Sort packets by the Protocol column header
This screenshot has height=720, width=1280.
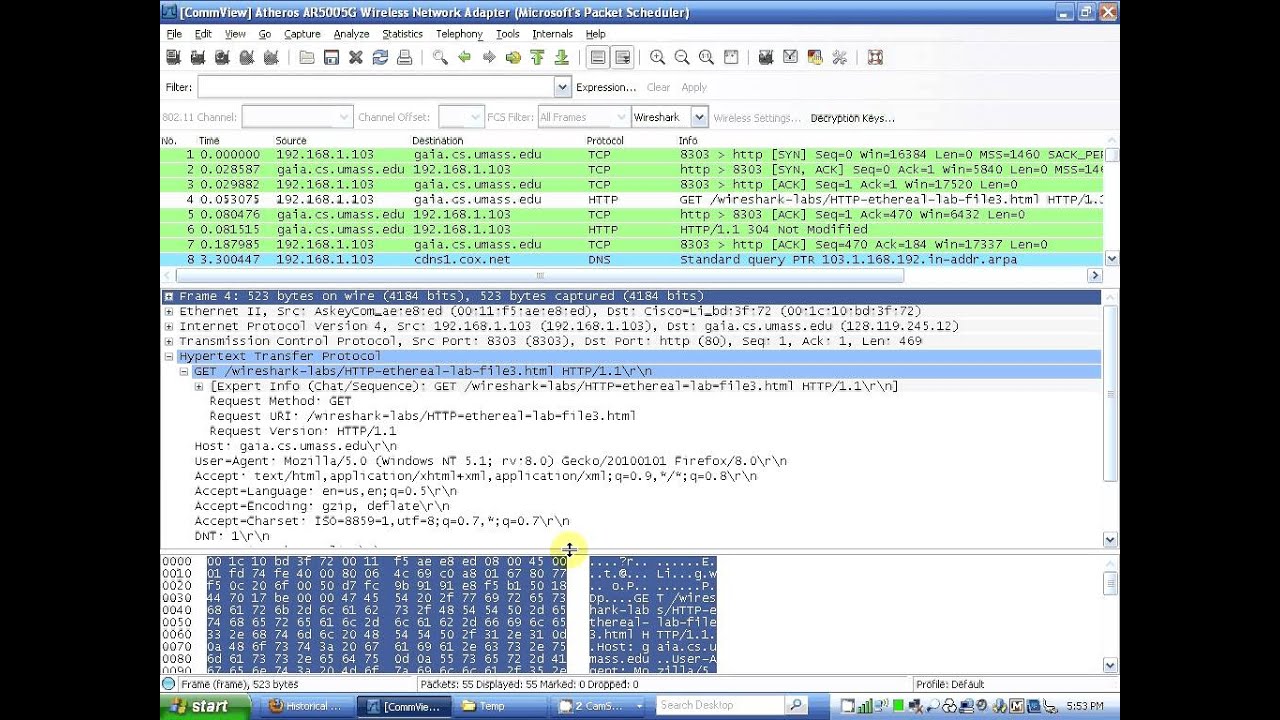pyautogui.click(x=605, y=141)
